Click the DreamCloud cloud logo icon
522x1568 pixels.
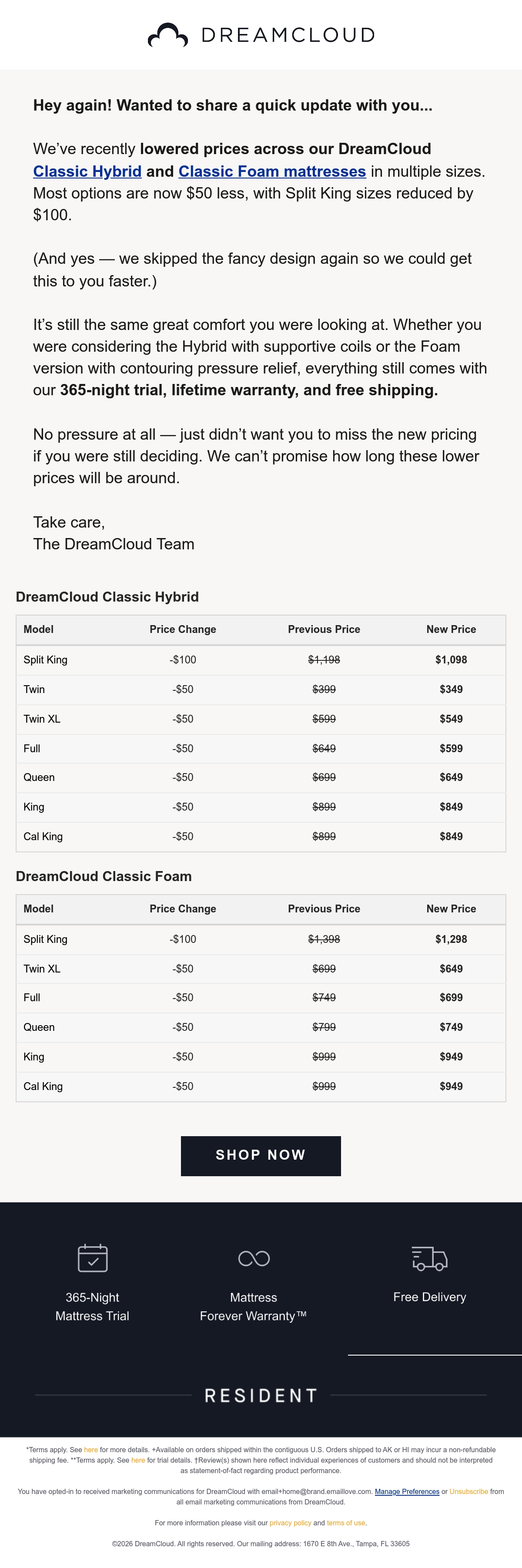[x=168, y=35]
